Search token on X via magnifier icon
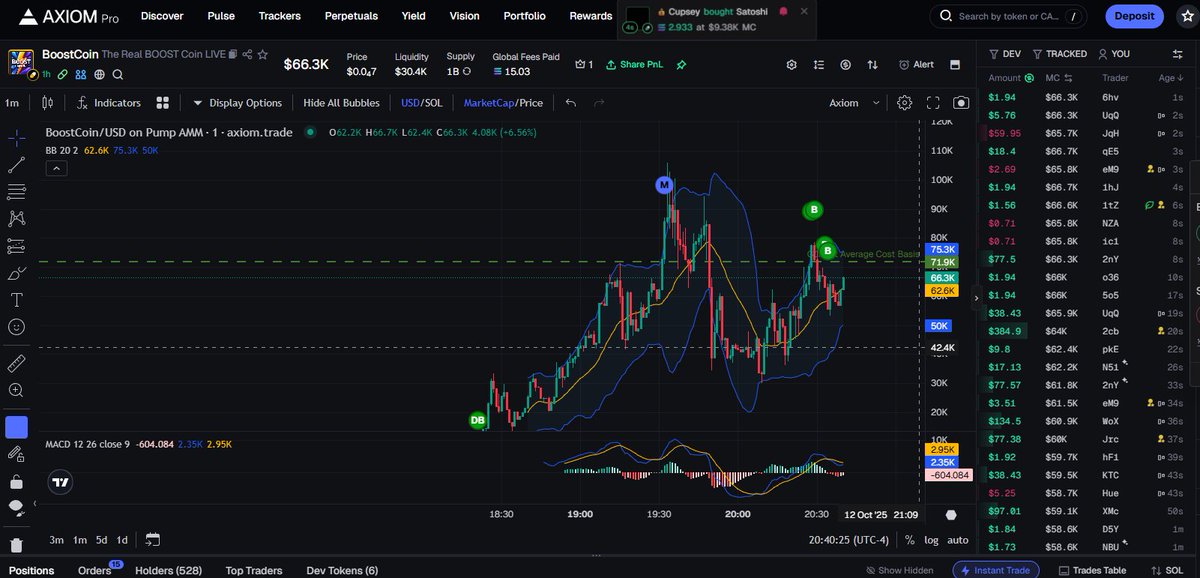Screen dimensions: 1200x578 coord(118,74)
